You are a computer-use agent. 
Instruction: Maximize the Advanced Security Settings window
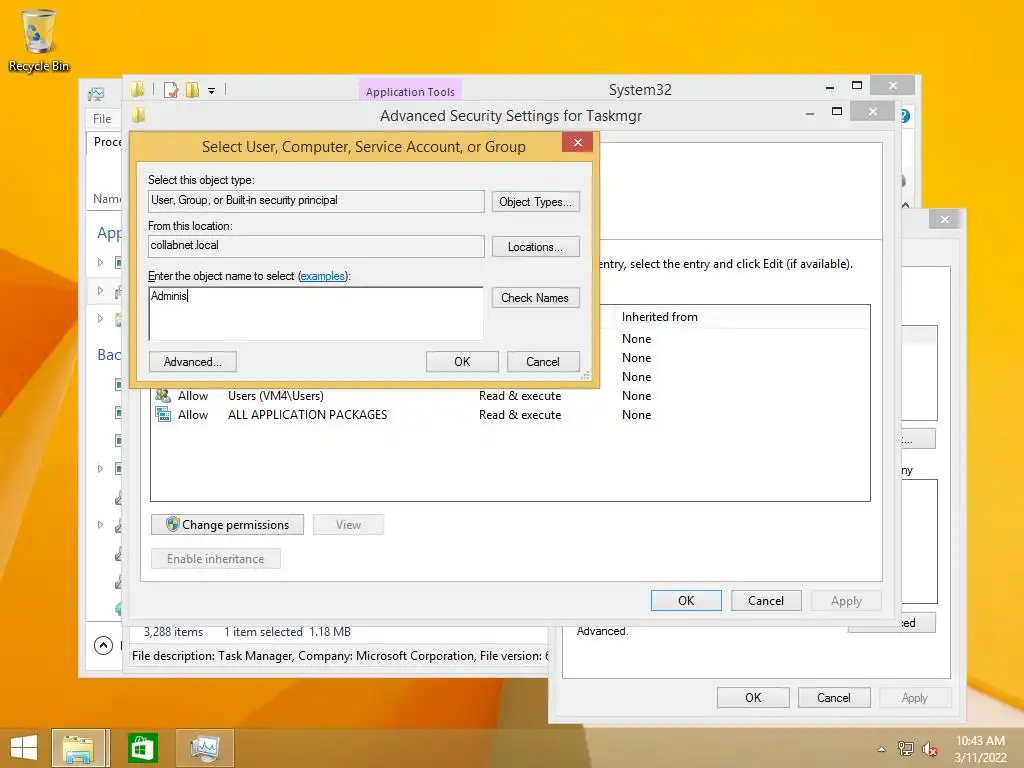837,112
